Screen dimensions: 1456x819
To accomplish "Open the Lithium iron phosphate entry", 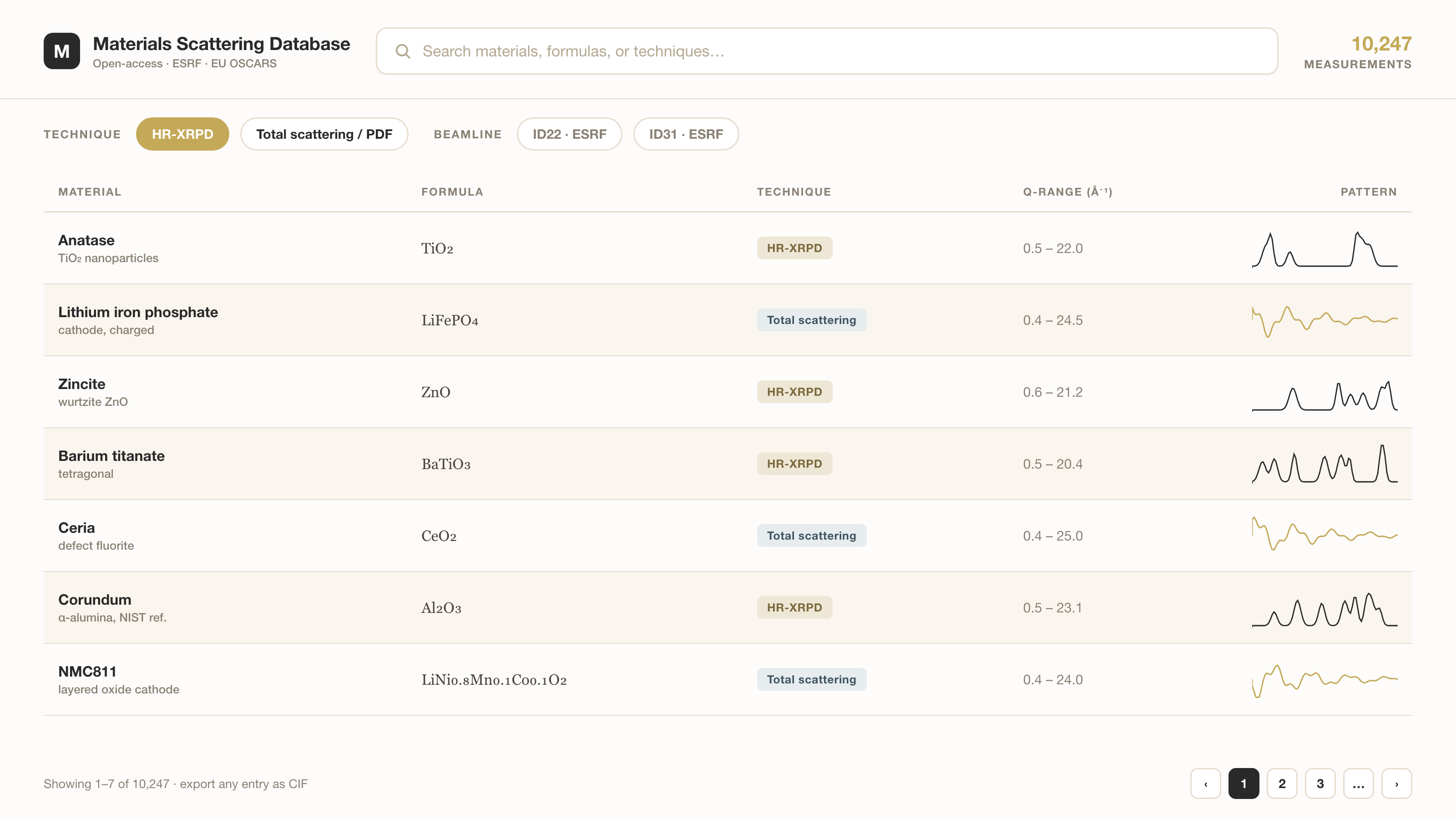I will (728, 320).
